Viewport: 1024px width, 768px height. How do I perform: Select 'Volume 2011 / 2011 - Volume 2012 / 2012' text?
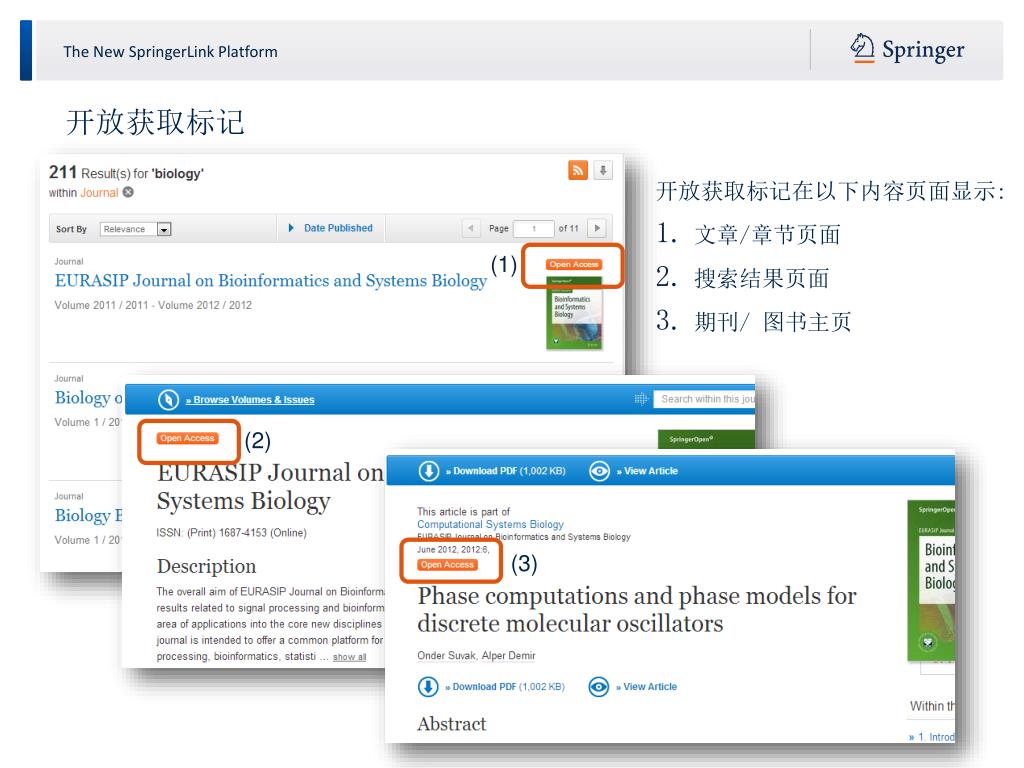point(153,305)
